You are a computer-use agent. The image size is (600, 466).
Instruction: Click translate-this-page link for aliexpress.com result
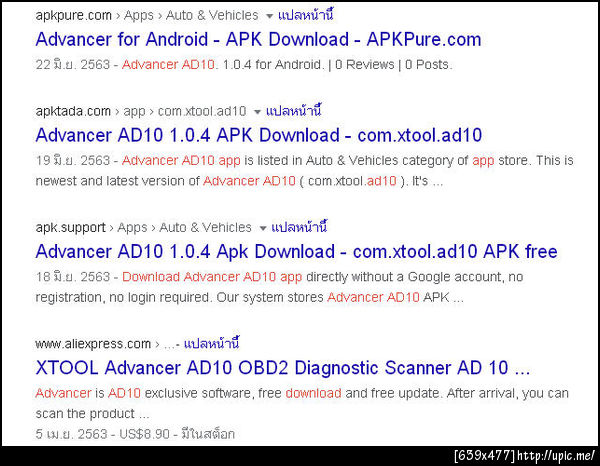pyautogui.click(x=211, y=344)
